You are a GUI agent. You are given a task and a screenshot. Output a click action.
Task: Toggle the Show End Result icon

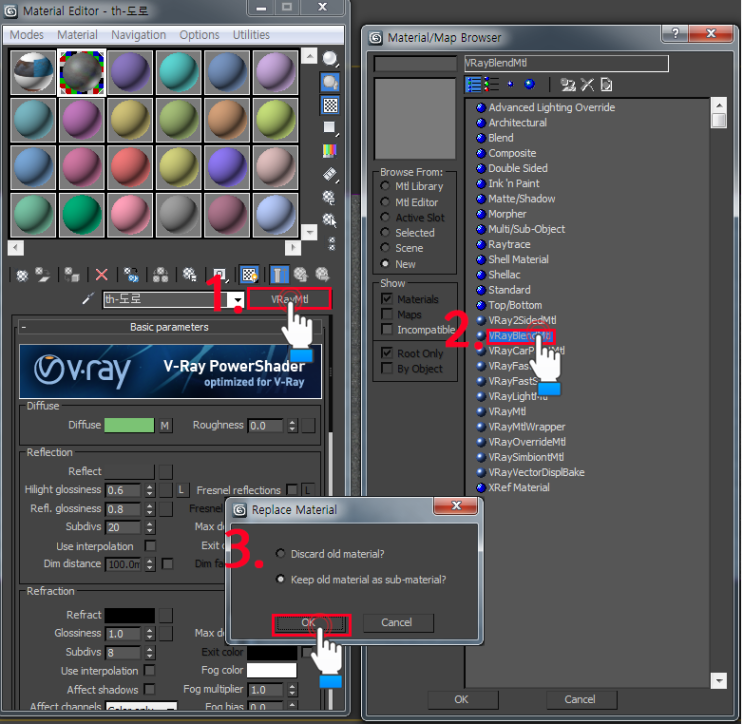(279, 274)
